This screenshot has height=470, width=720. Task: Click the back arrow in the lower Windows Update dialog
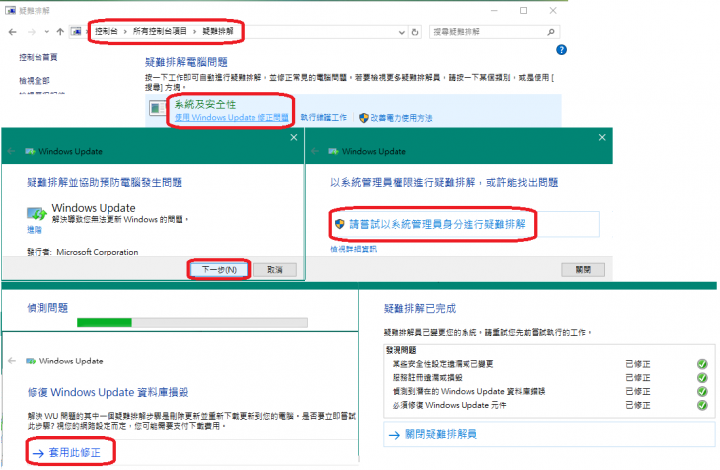12,361
